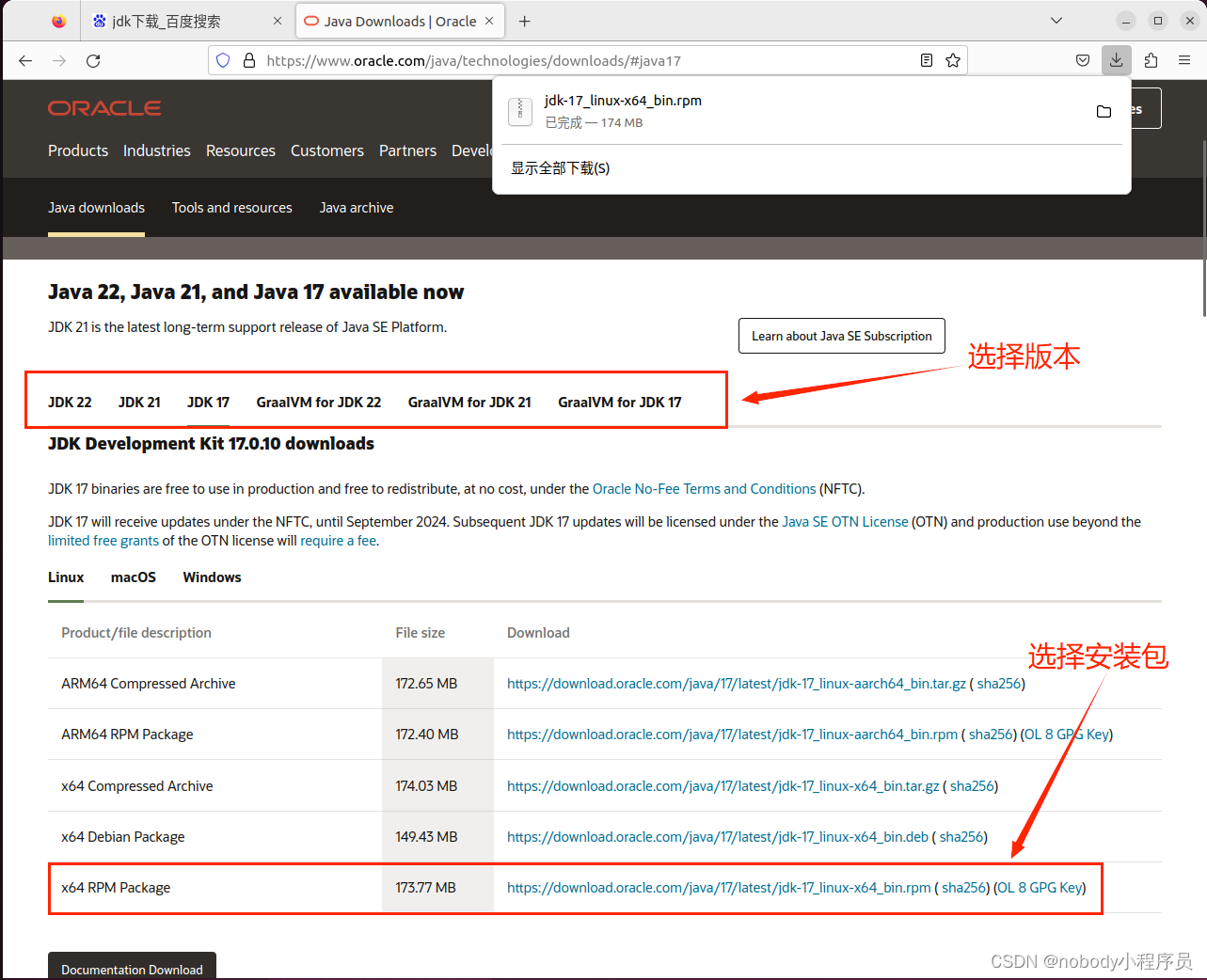
Task: Follow the limited free grants link
Action: tap(103, 541)
